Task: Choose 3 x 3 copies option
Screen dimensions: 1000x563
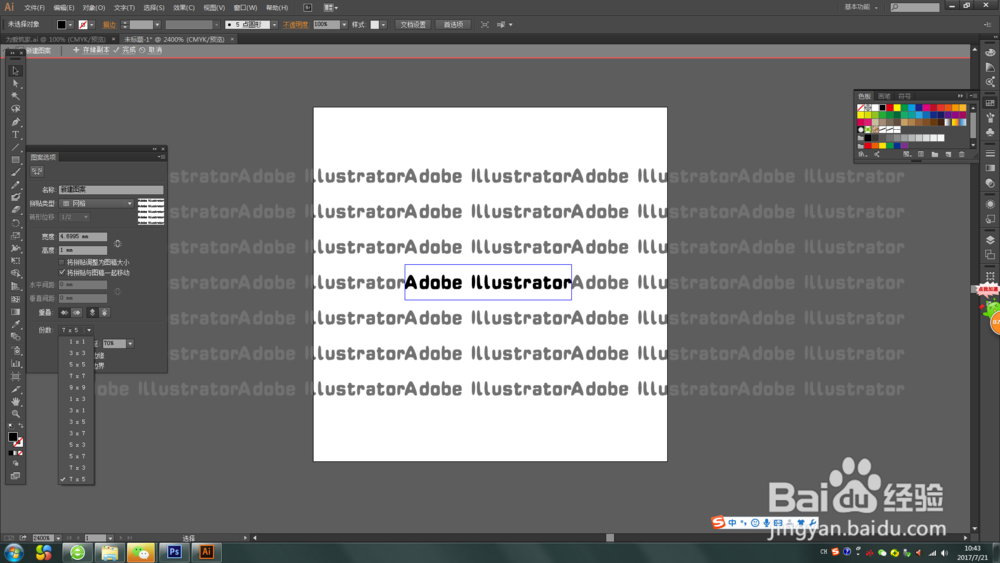Action: [77, 353]
